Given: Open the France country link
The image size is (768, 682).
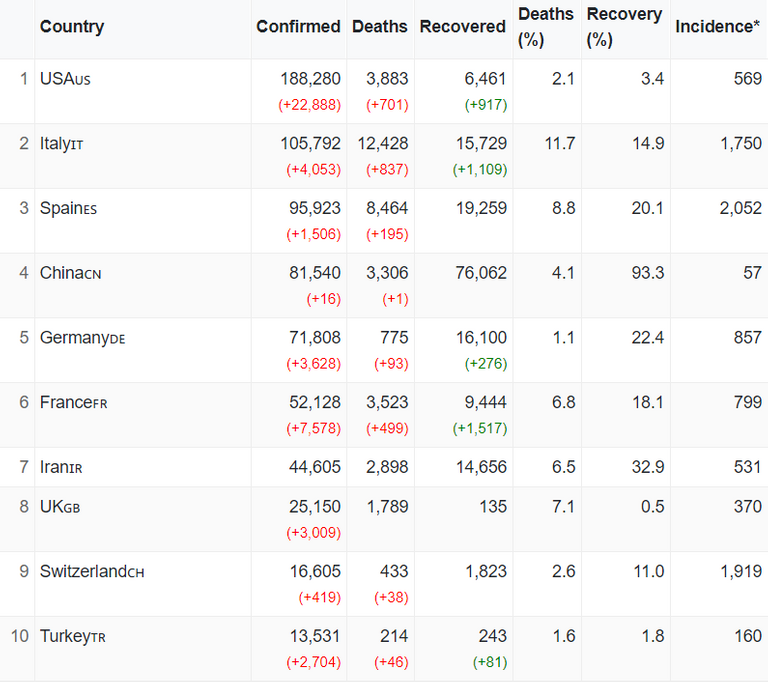Looking at the screenshot, I should click(x=73, y=402).
